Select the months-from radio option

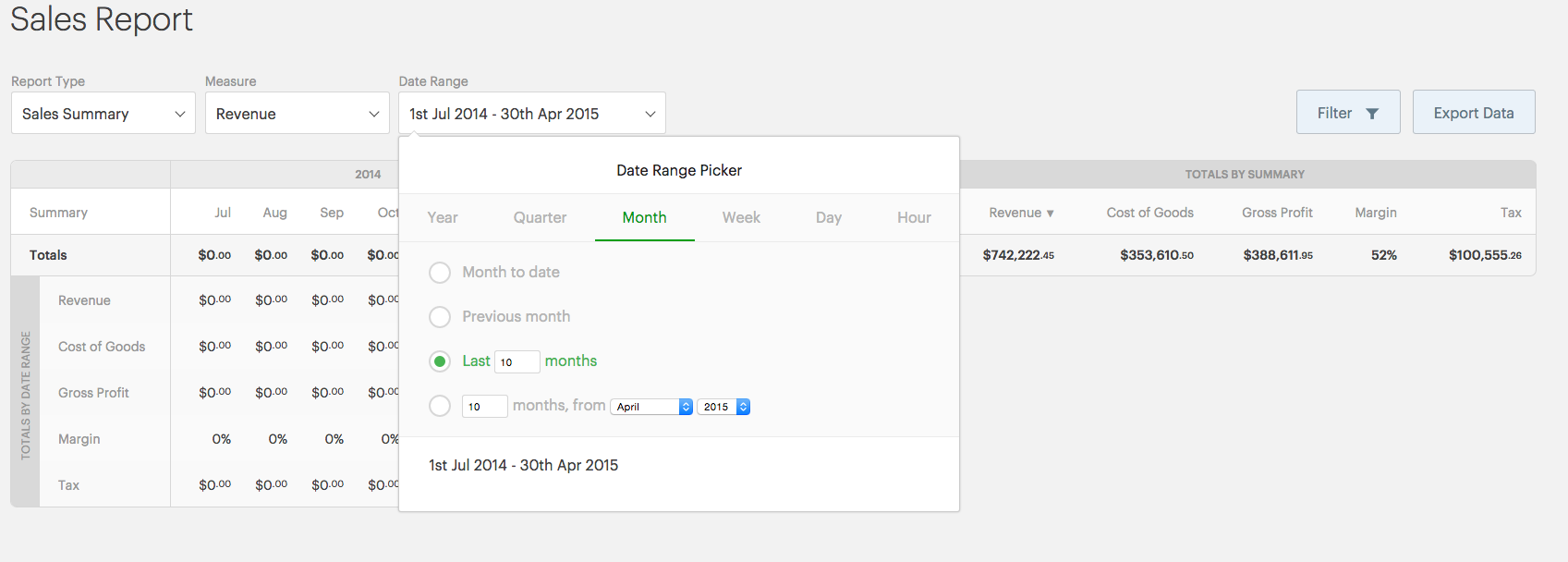[x=440, y=406]
